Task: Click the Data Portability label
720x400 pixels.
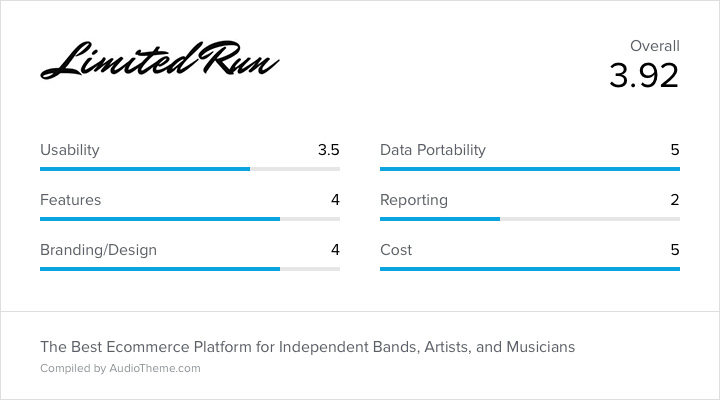Action: (433, 150)
